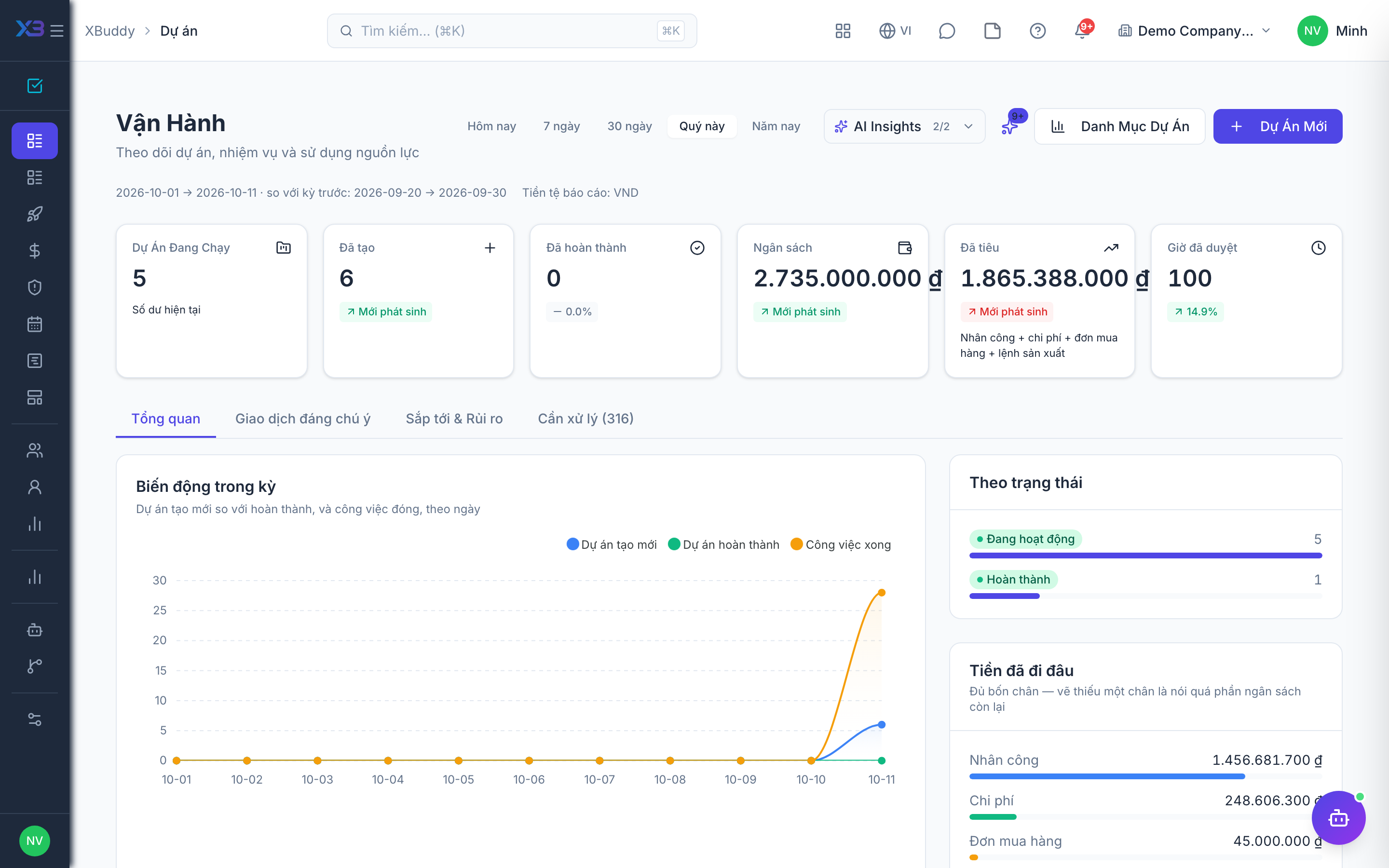Click the Đang hoạt động status progress bar
The width and height of the screenshot is (1389, 868).
point(1145,556)
